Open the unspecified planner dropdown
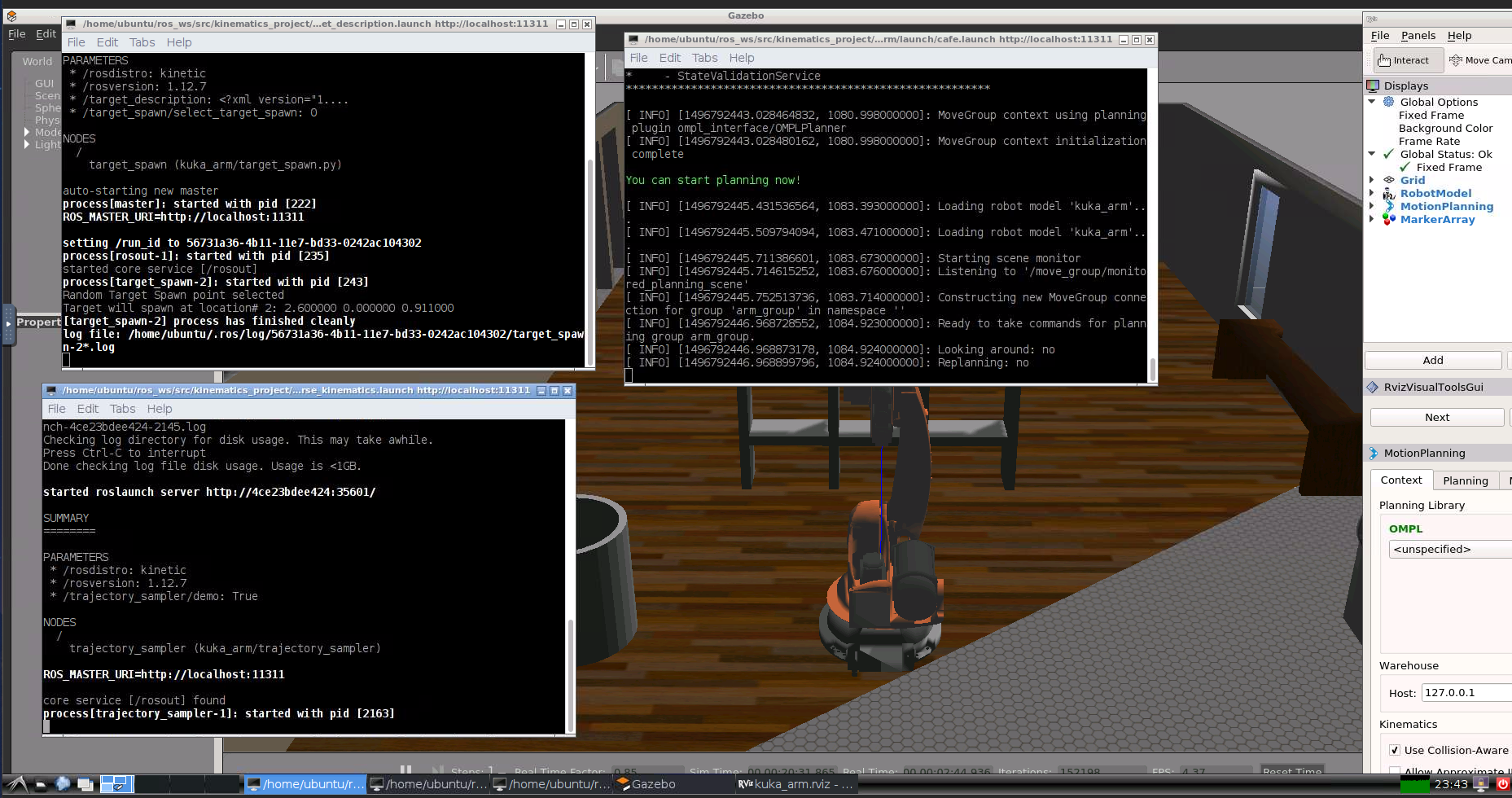This screenshot has width=1512, height=798. (1450, 549)
